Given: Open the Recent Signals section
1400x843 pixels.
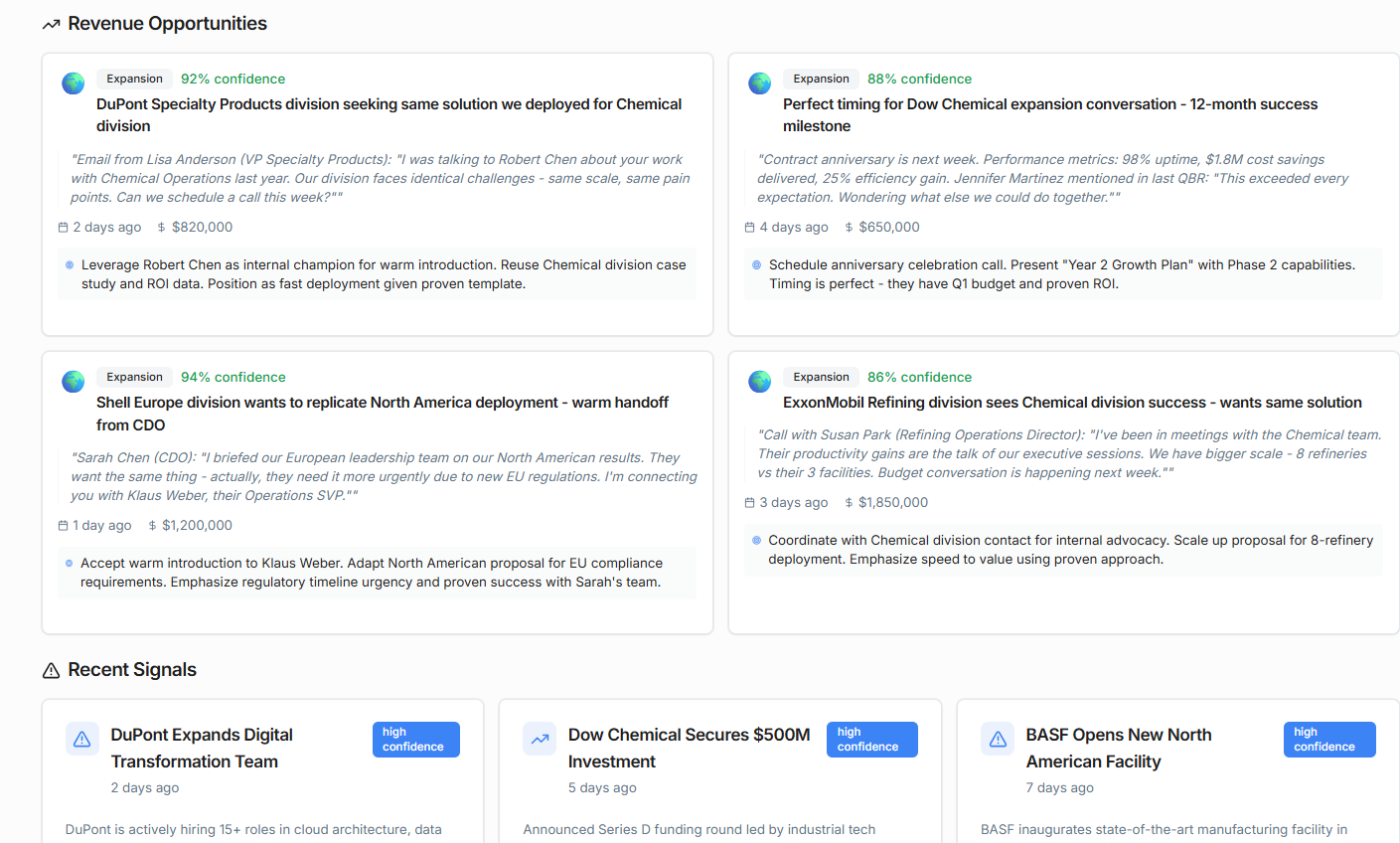Looking at the screenshot, I should point(132,670).
